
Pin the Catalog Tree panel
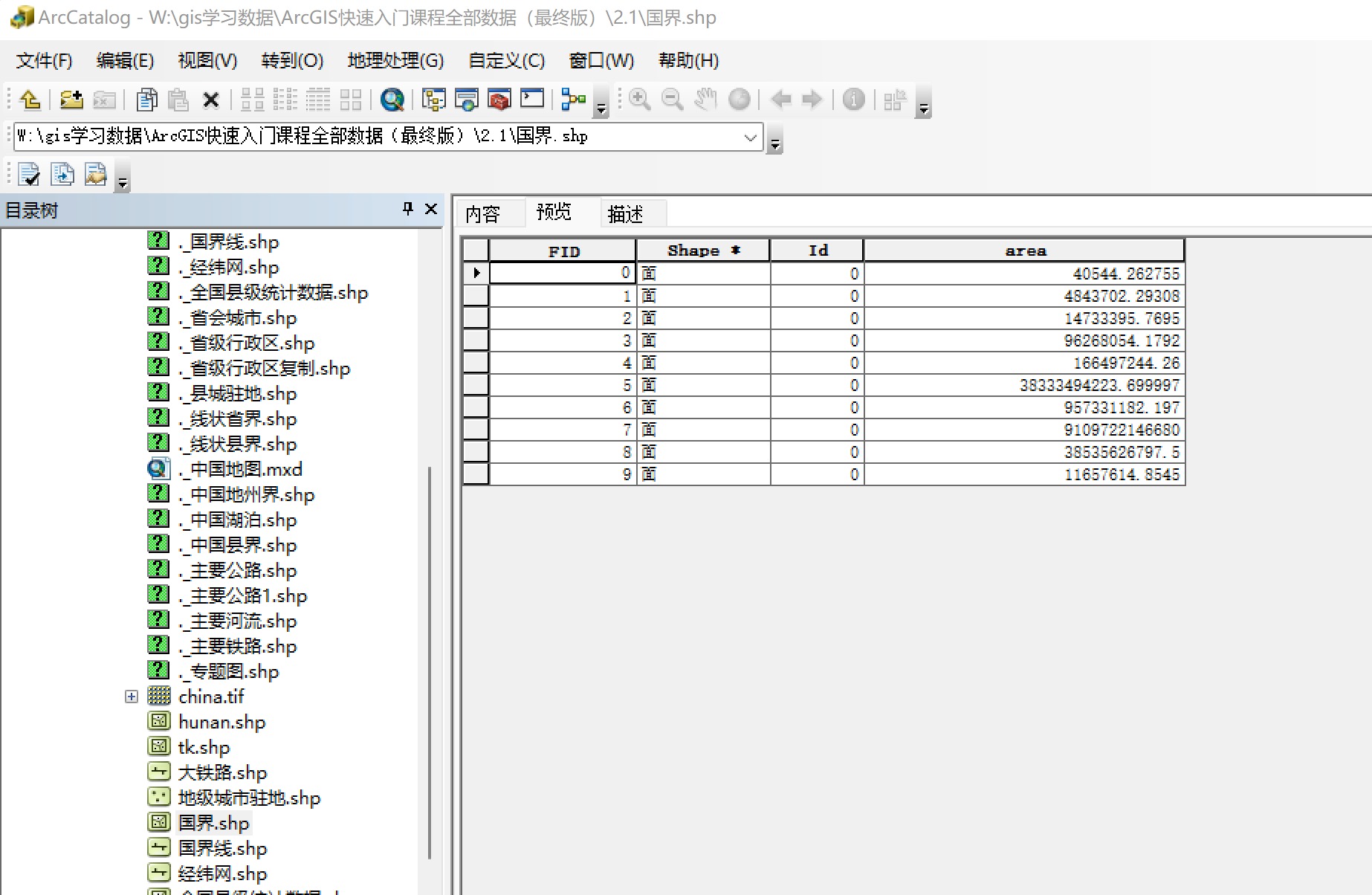pyautogui.click(x=407, y=209)
